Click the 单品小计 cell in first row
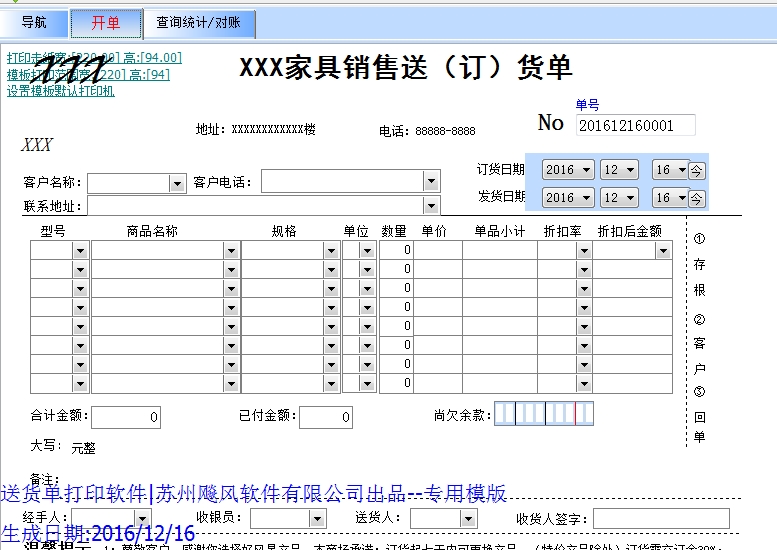 (500, 250)
